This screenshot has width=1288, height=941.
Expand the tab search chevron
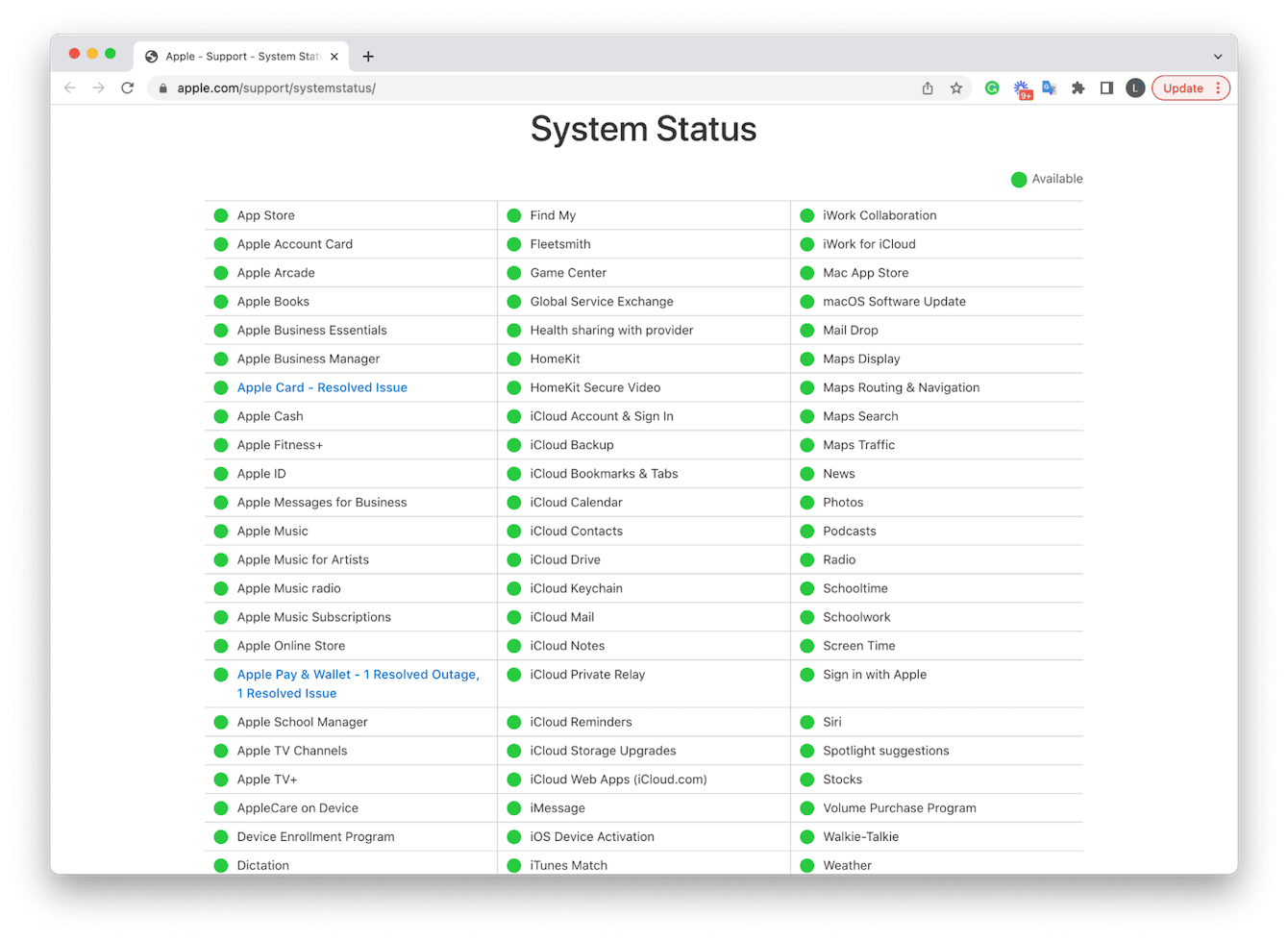click(x=1218, y=56)
